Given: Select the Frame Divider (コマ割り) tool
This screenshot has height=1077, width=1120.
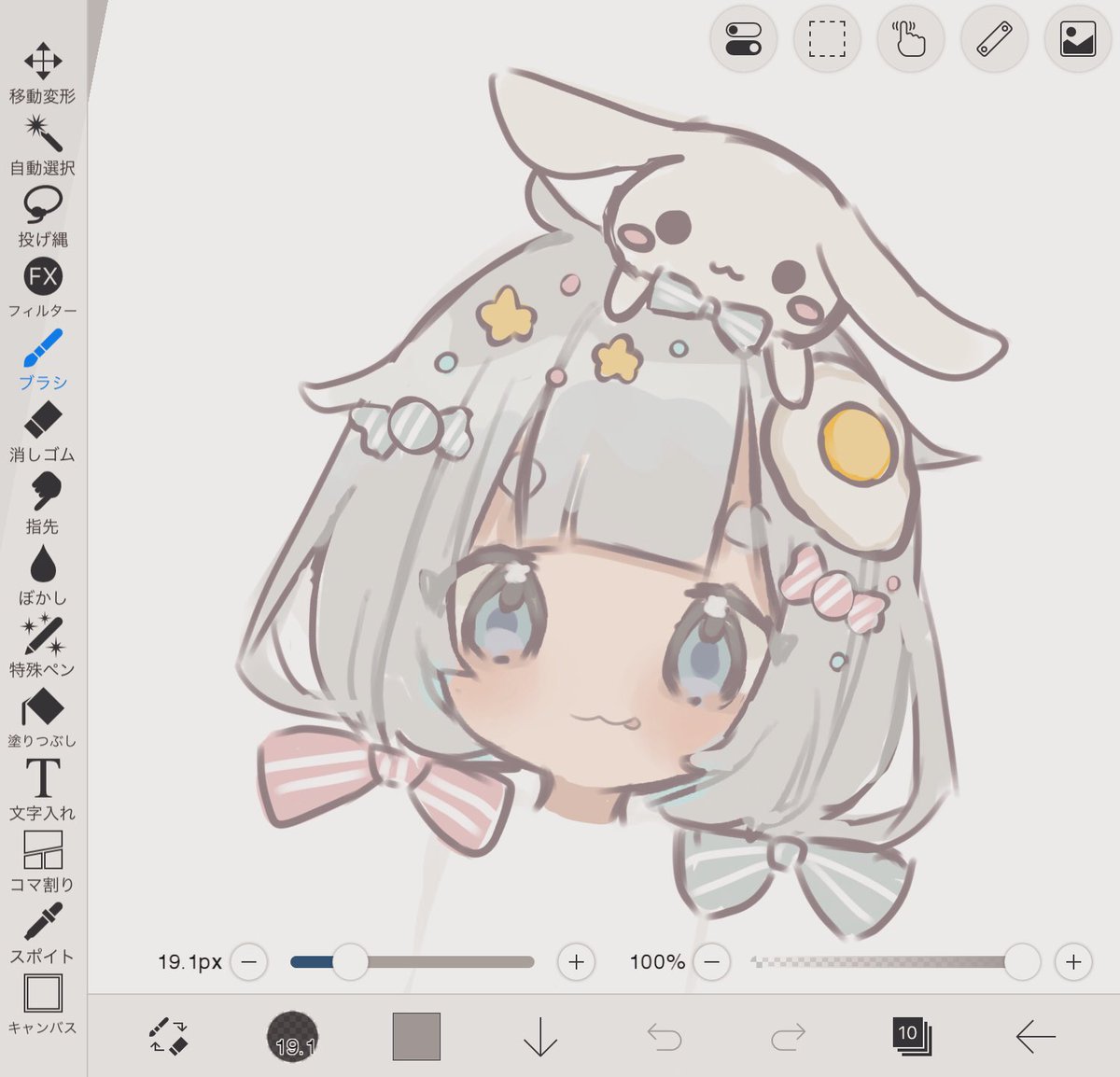Looking at the screenshot, I should click(x=43, y=861).
